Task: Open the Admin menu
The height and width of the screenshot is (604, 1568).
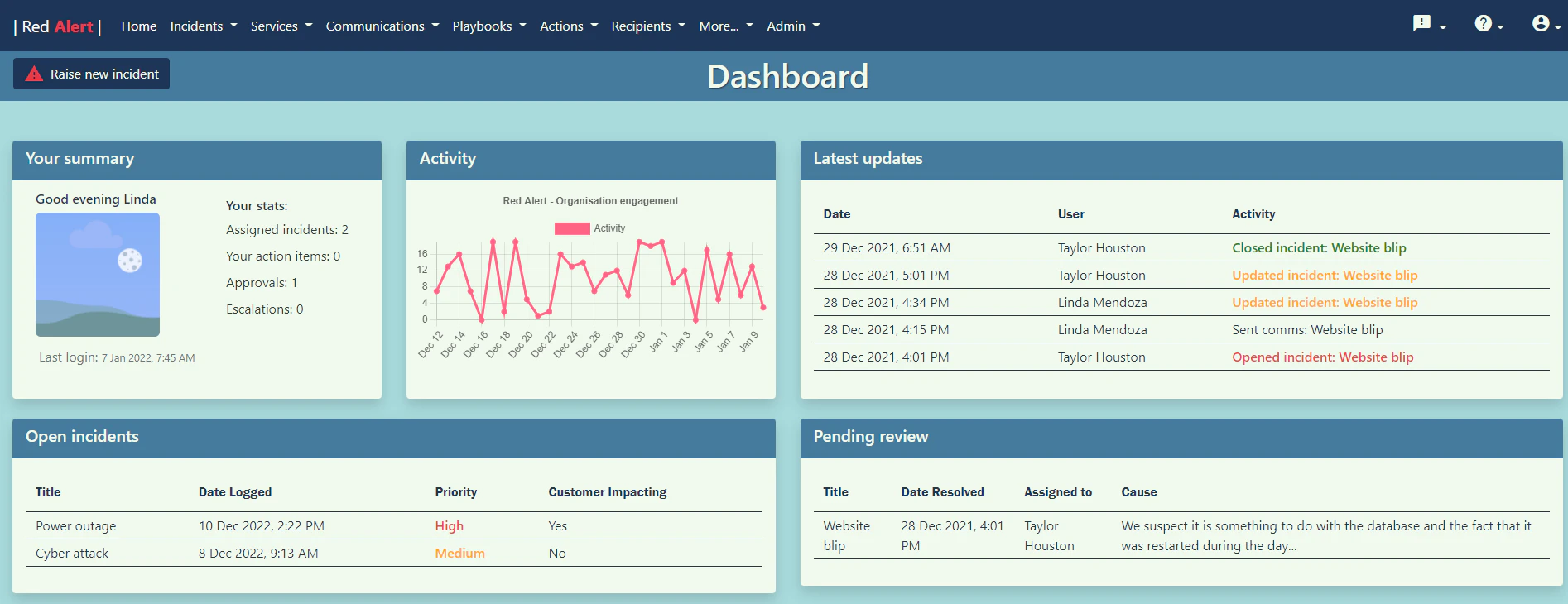Action: [792, 26]
